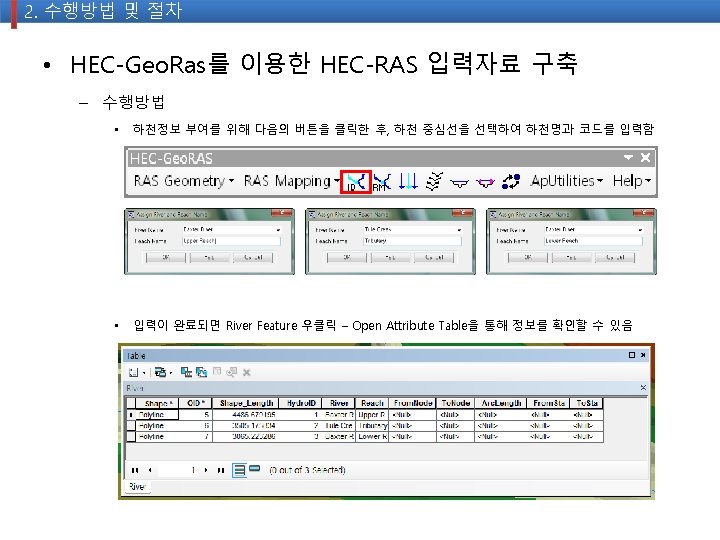This screenshot has height=540, width=720.
Task: Click the record number field
Action: click(177, 470)
